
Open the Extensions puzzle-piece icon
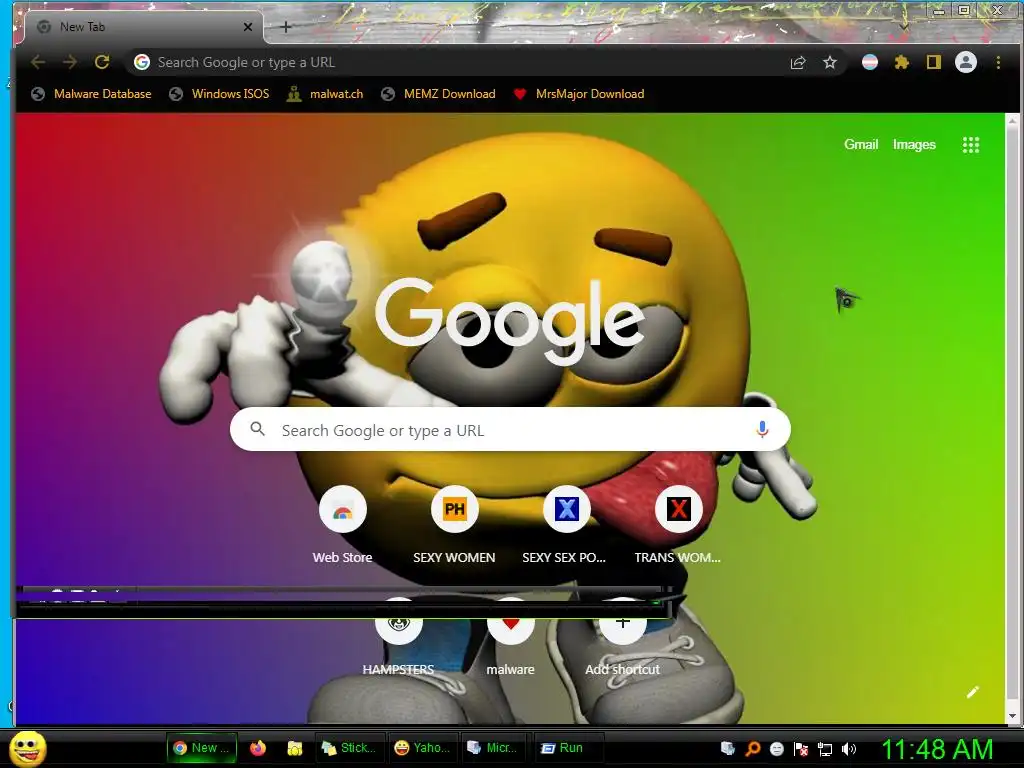tap(902, 62)
